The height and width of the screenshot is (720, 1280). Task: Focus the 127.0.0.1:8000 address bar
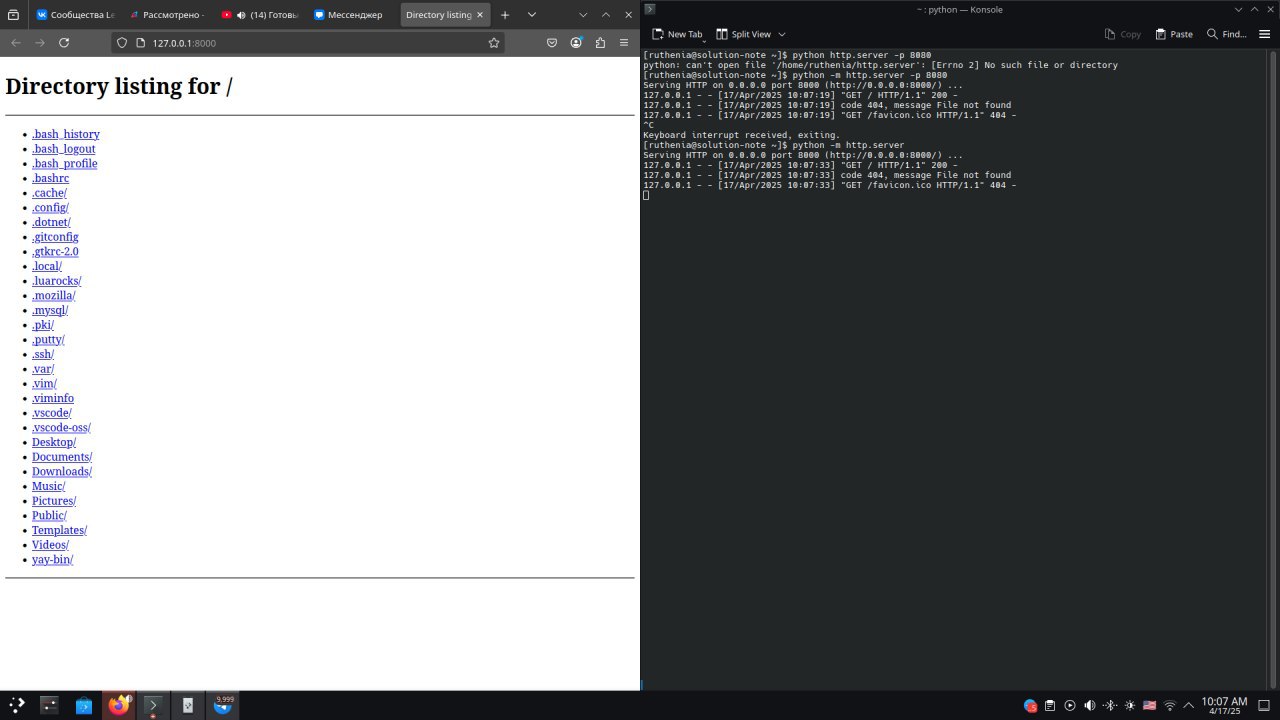(x=310, y=43)
